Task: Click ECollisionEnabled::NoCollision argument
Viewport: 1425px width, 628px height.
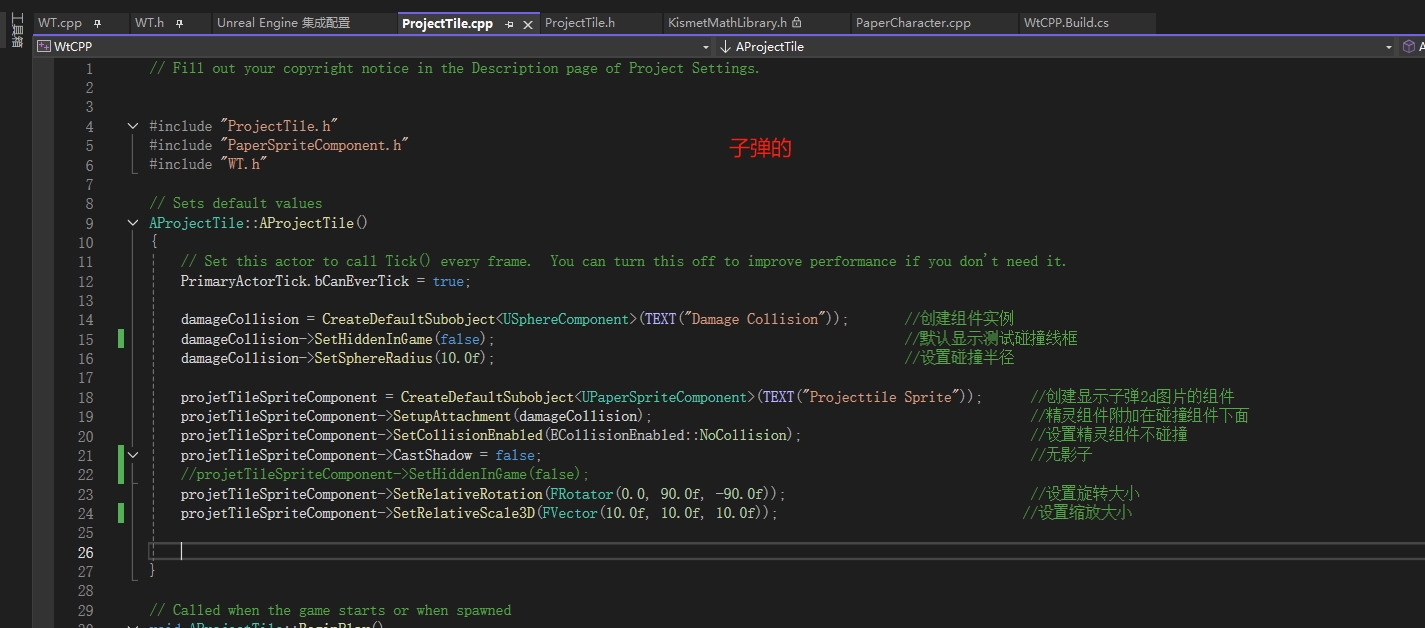Action: pyautogui.click(x=668, y=435)
